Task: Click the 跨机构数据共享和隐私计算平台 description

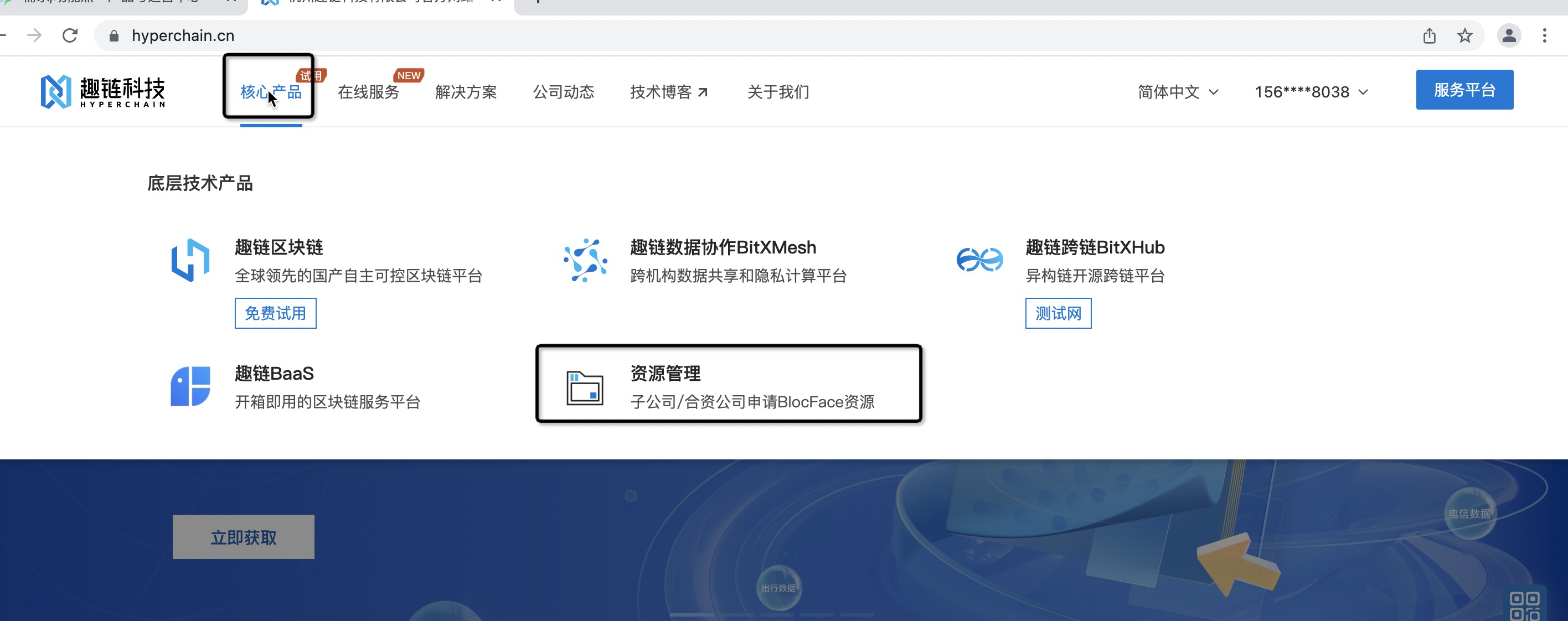Action: pos(739,276)
